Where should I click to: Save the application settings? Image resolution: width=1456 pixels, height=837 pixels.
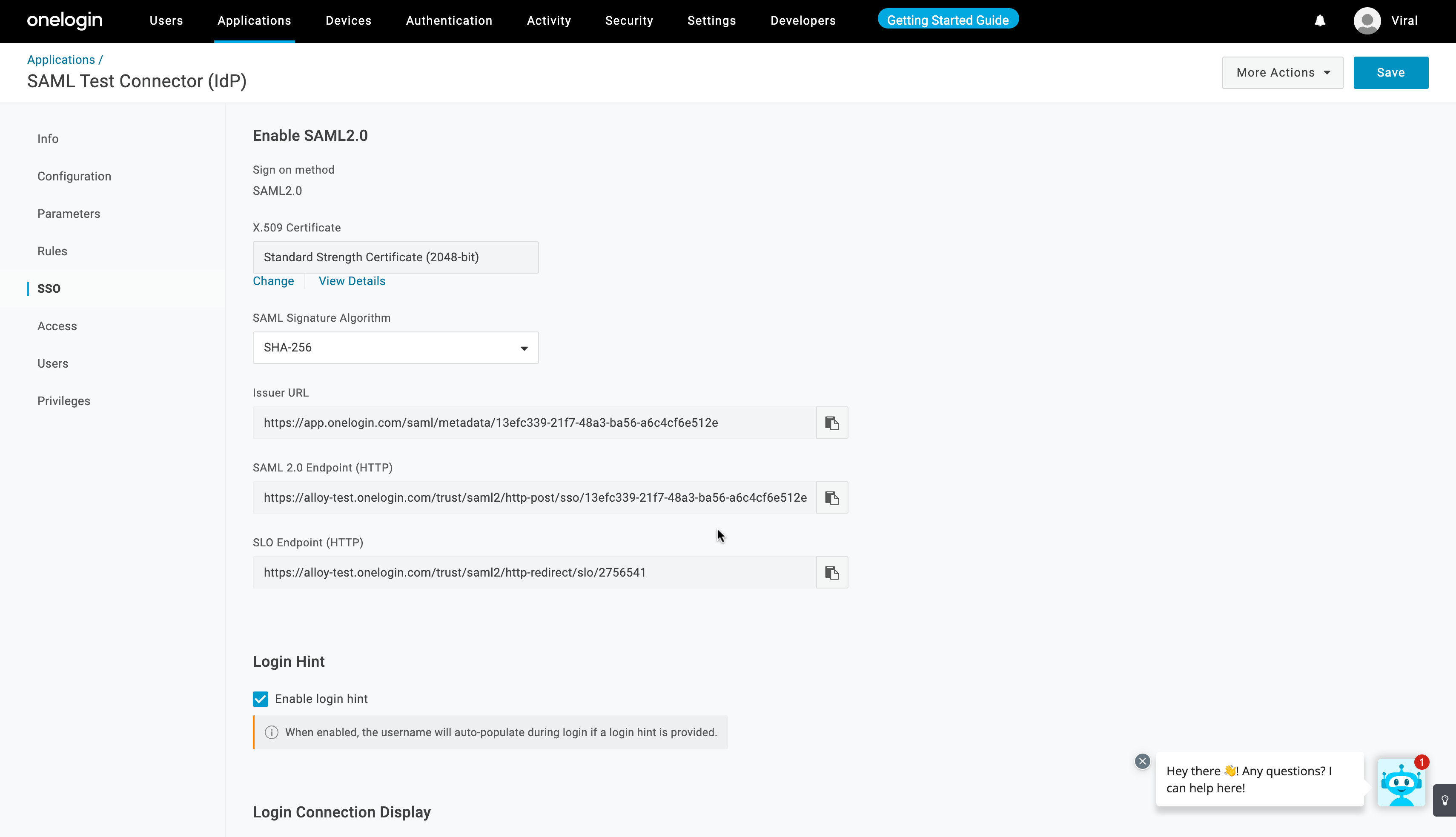pos(1390,72)
